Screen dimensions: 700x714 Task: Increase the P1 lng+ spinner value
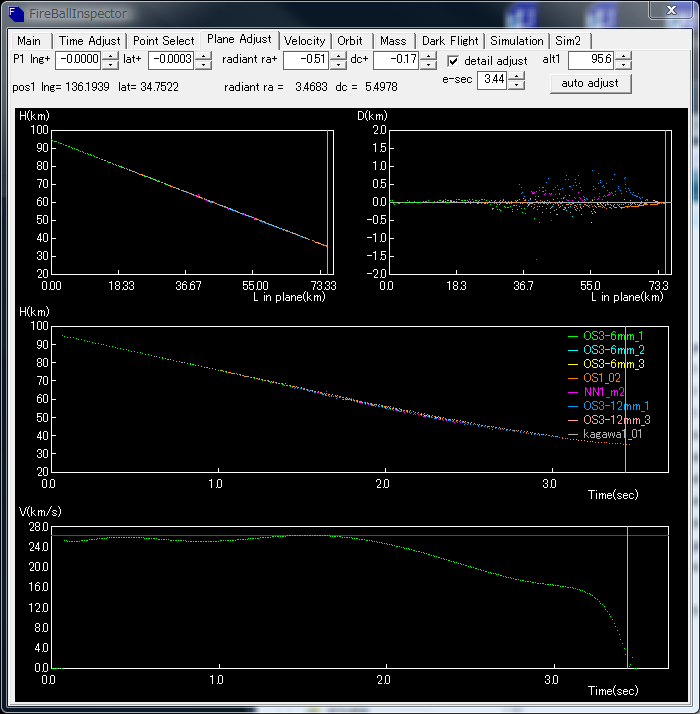coord(112,56)
